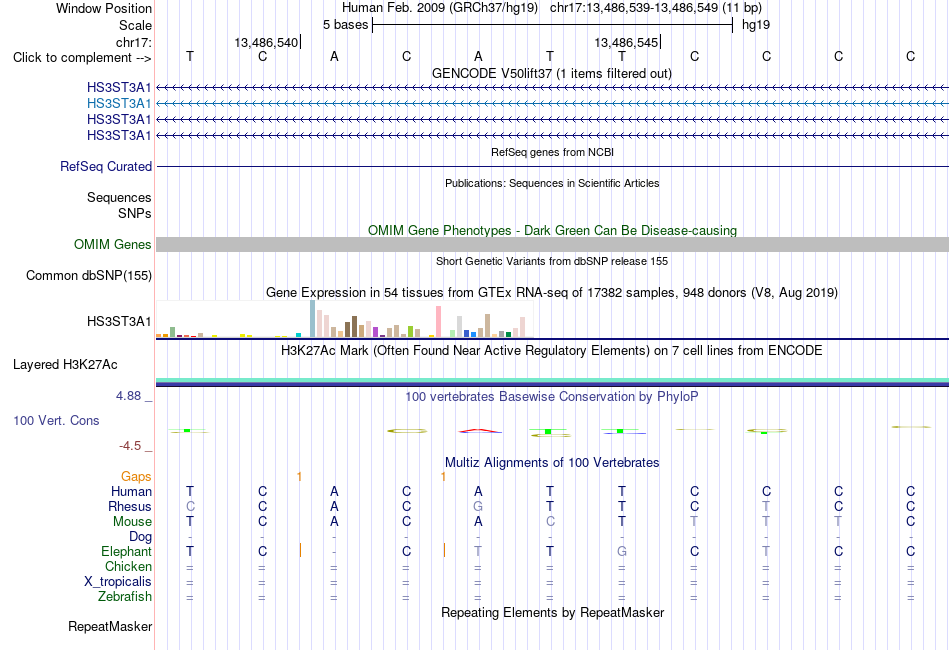Select the Elephant species row label
950x650 pixels.
point(126,551)
